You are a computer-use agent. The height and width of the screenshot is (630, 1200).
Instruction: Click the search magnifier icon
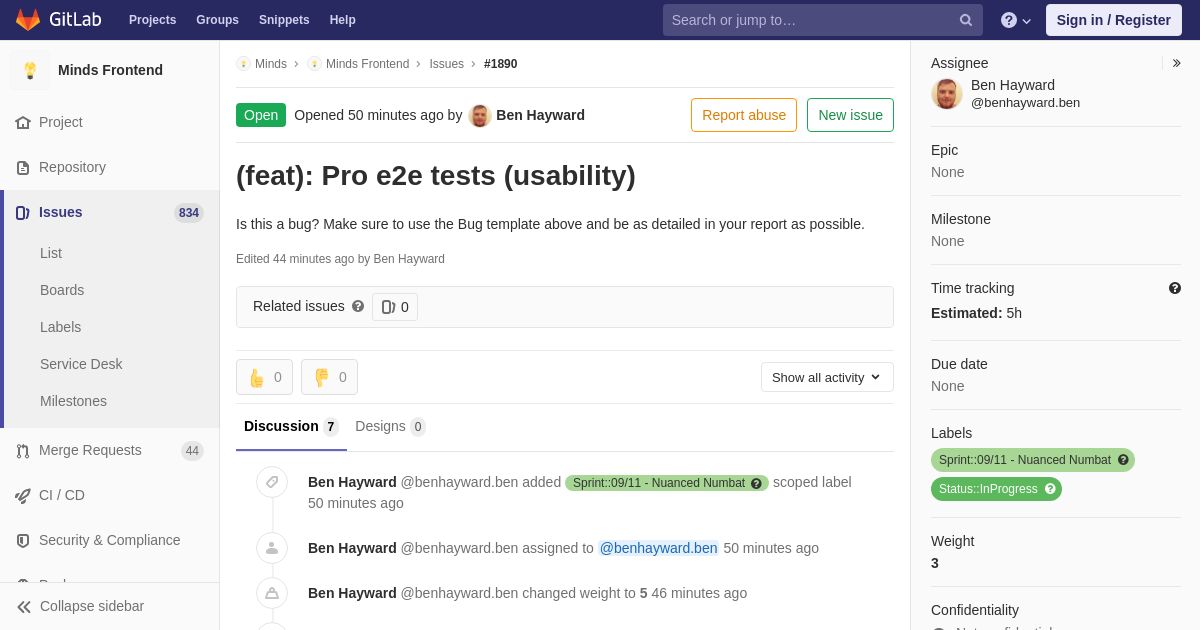pos(966,20)
